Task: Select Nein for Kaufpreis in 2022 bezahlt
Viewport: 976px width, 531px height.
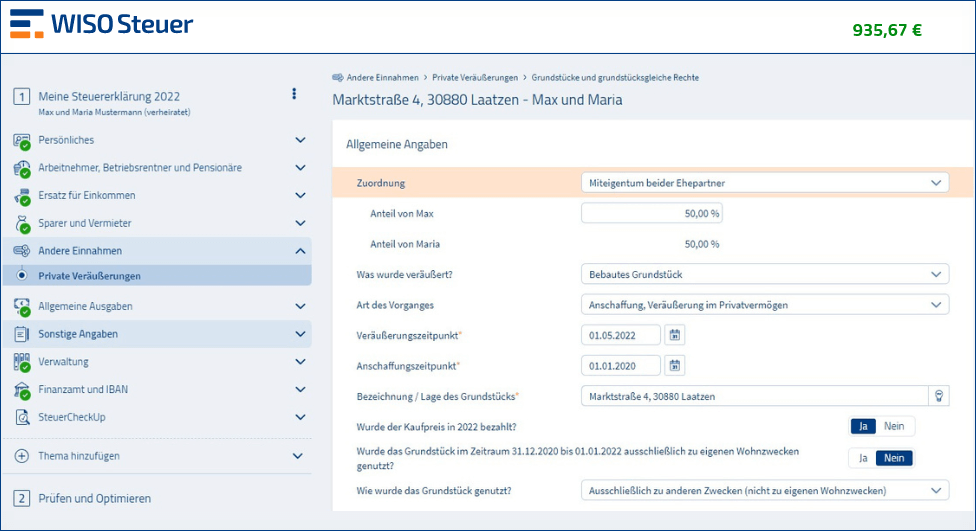Action: point(894,426)
